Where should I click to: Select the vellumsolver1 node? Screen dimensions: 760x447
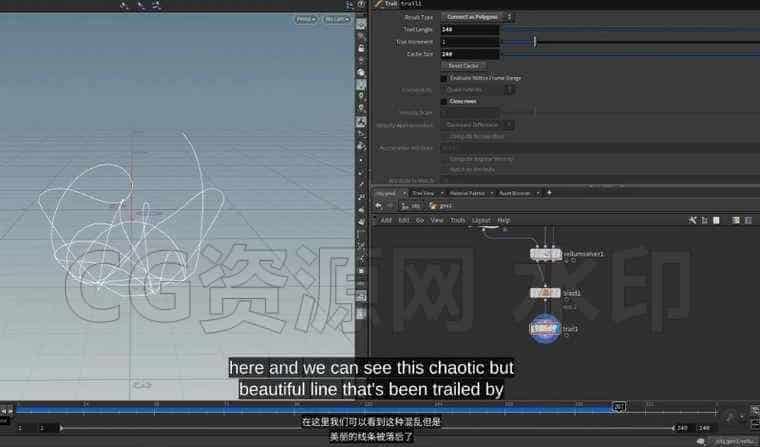tap(546, 254)
